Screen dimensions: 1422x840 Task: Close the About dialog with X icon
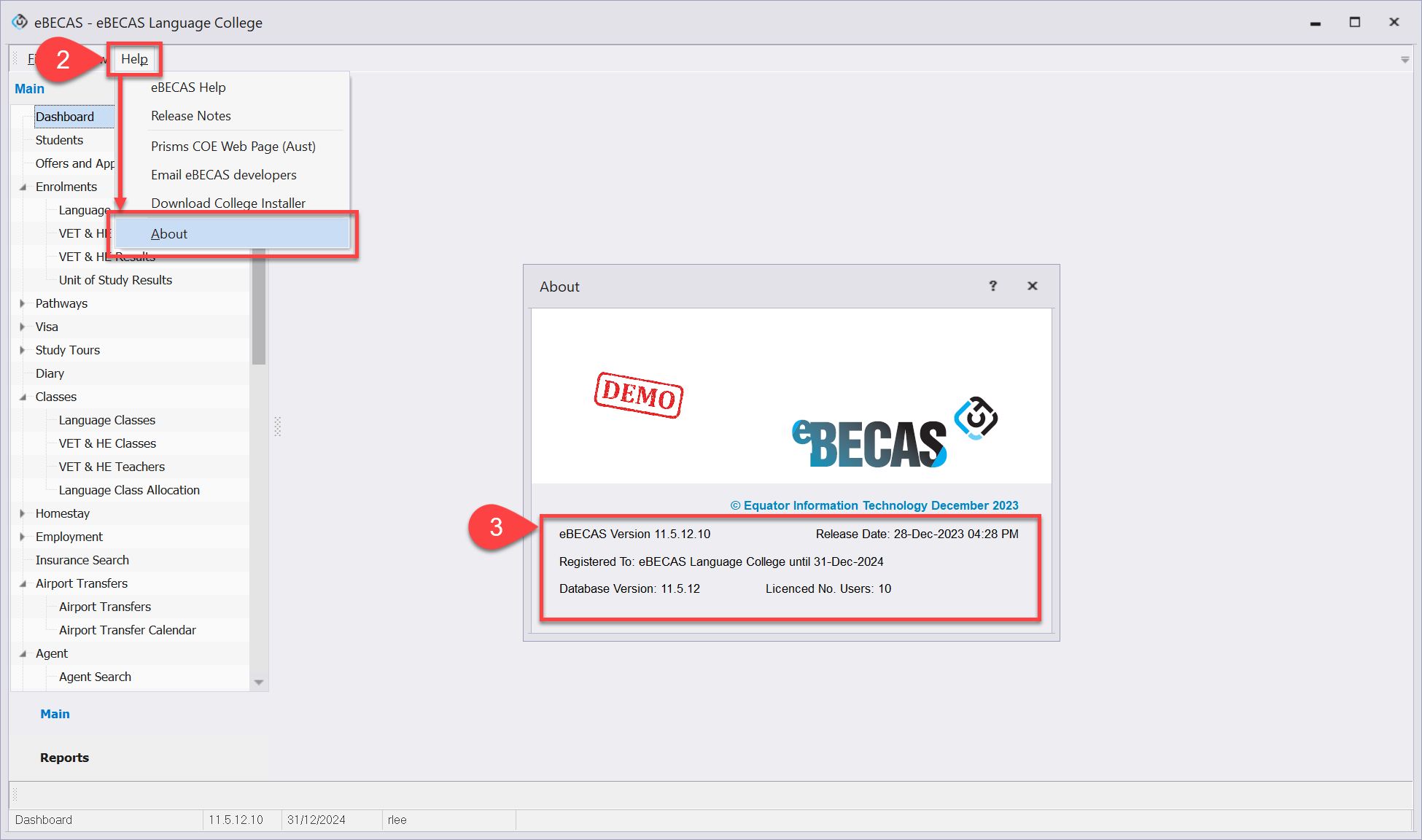(x=1032, y=286)
